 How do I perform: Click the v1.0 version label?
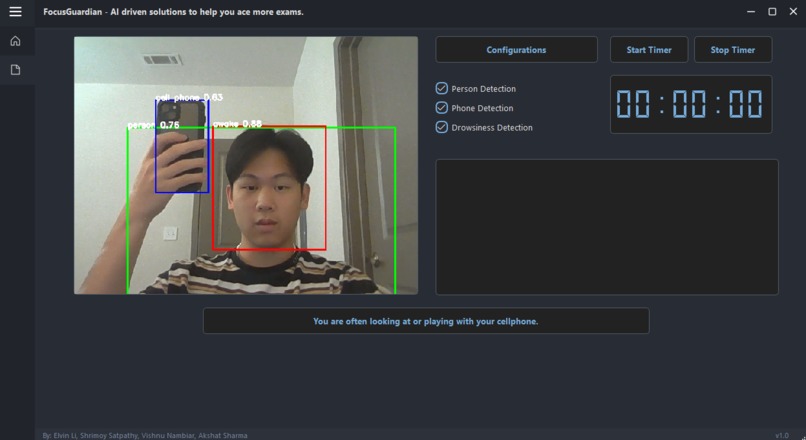[x=782, y=435]
